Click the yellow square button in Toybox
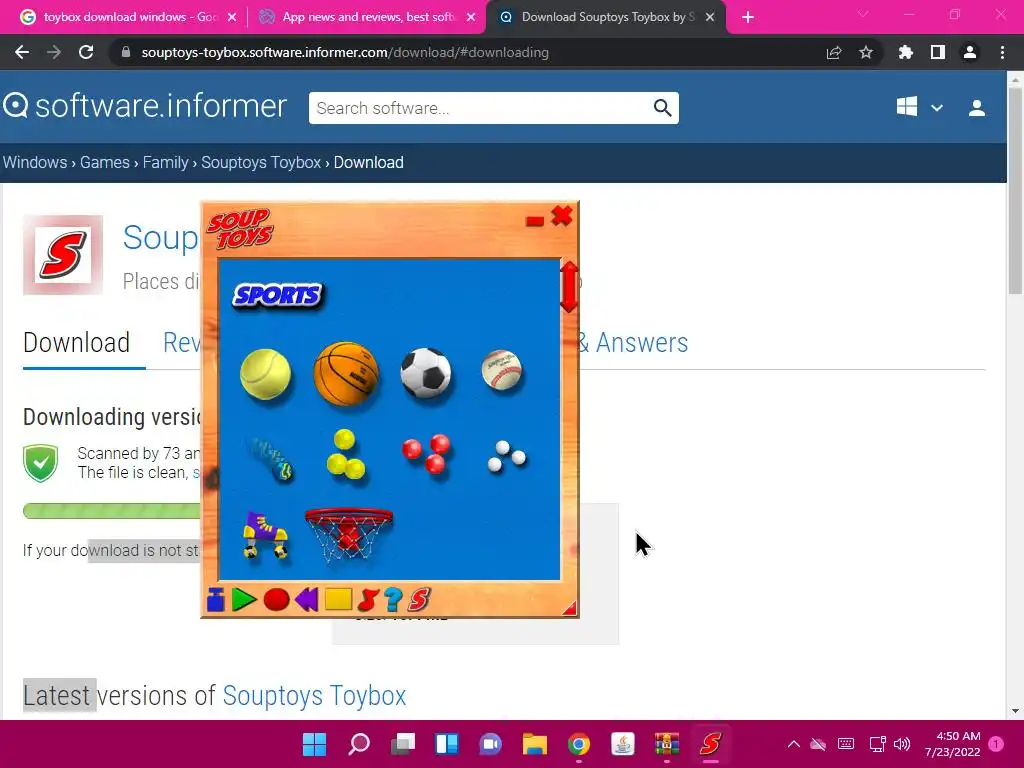The width and height of the screenshot is (1024, 768). tap(338, 599)
